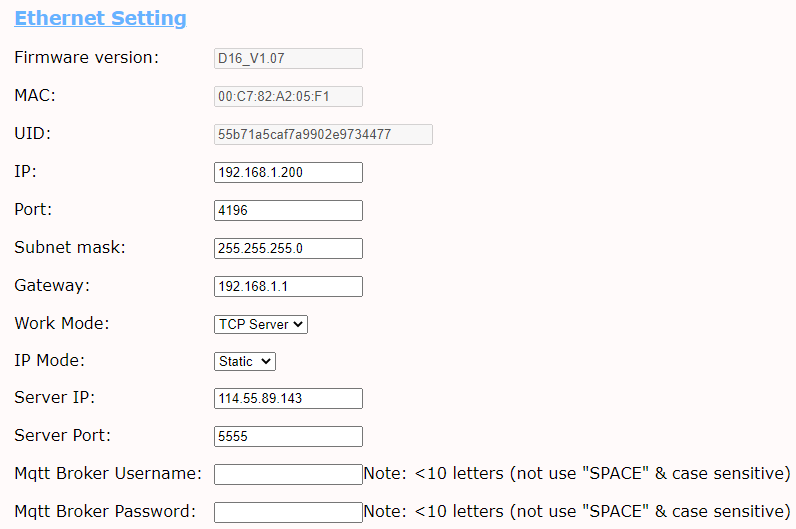
Task: Click the Port input showing 4196
Action: (x=288, y=211)
